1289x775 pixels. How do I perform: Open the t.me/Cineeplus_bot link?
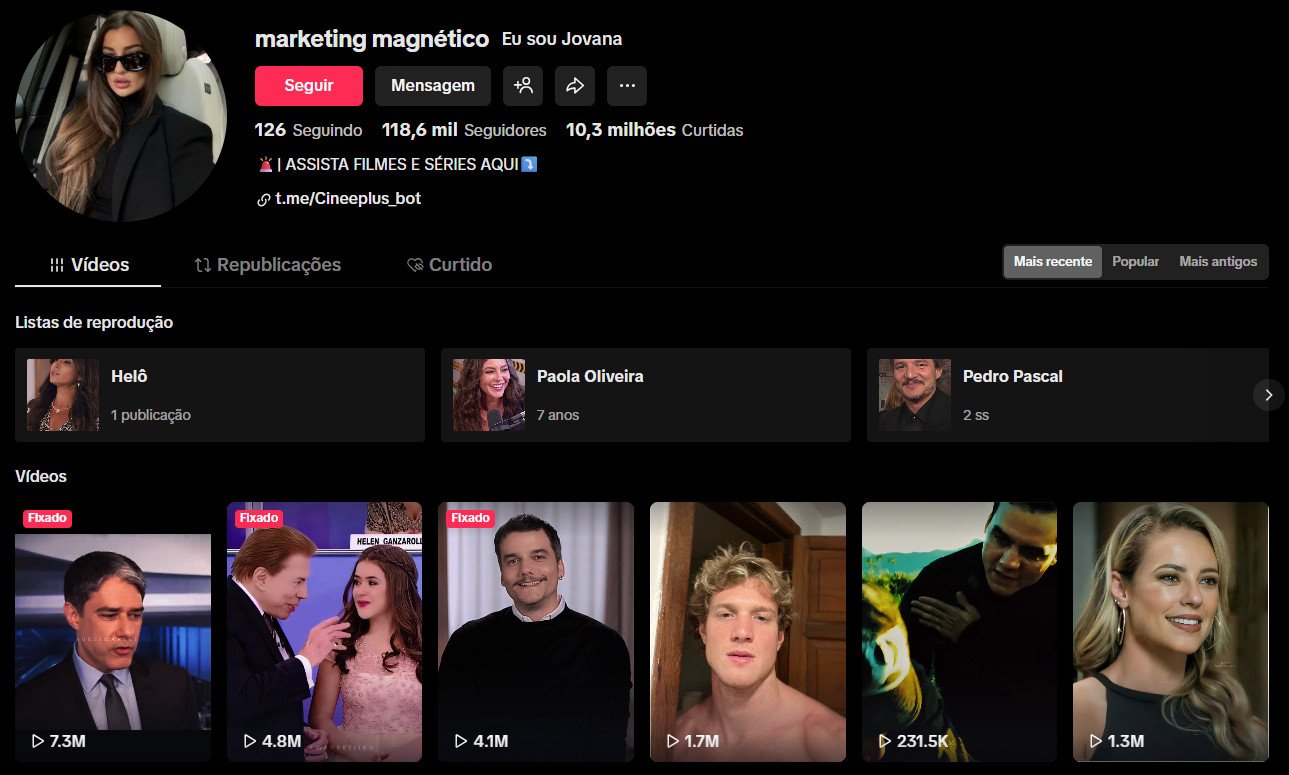coord(349,198)
